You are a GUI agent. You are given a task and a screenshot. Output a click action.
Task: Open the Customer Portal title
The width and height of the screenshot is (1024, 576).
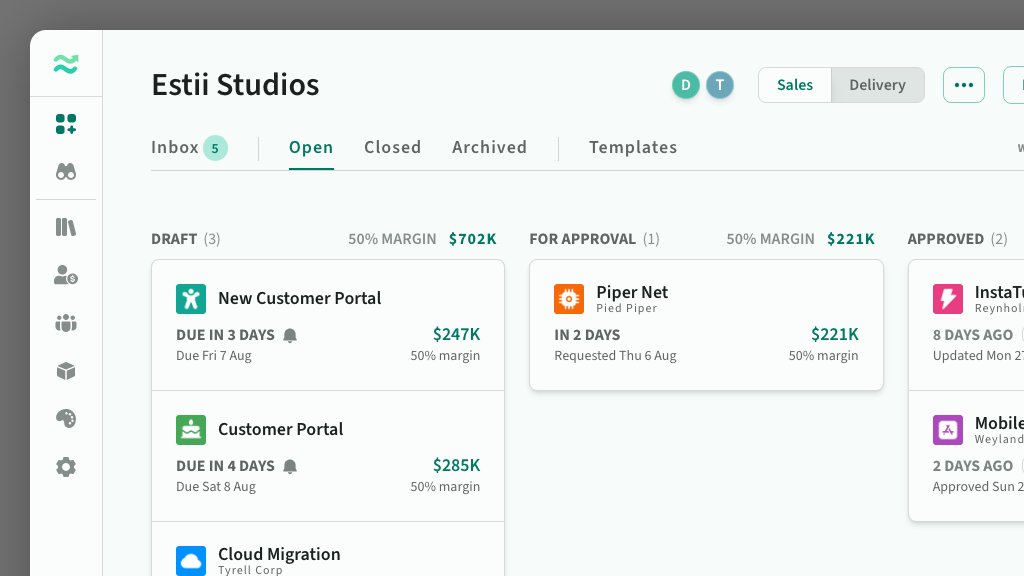(280, 429)
